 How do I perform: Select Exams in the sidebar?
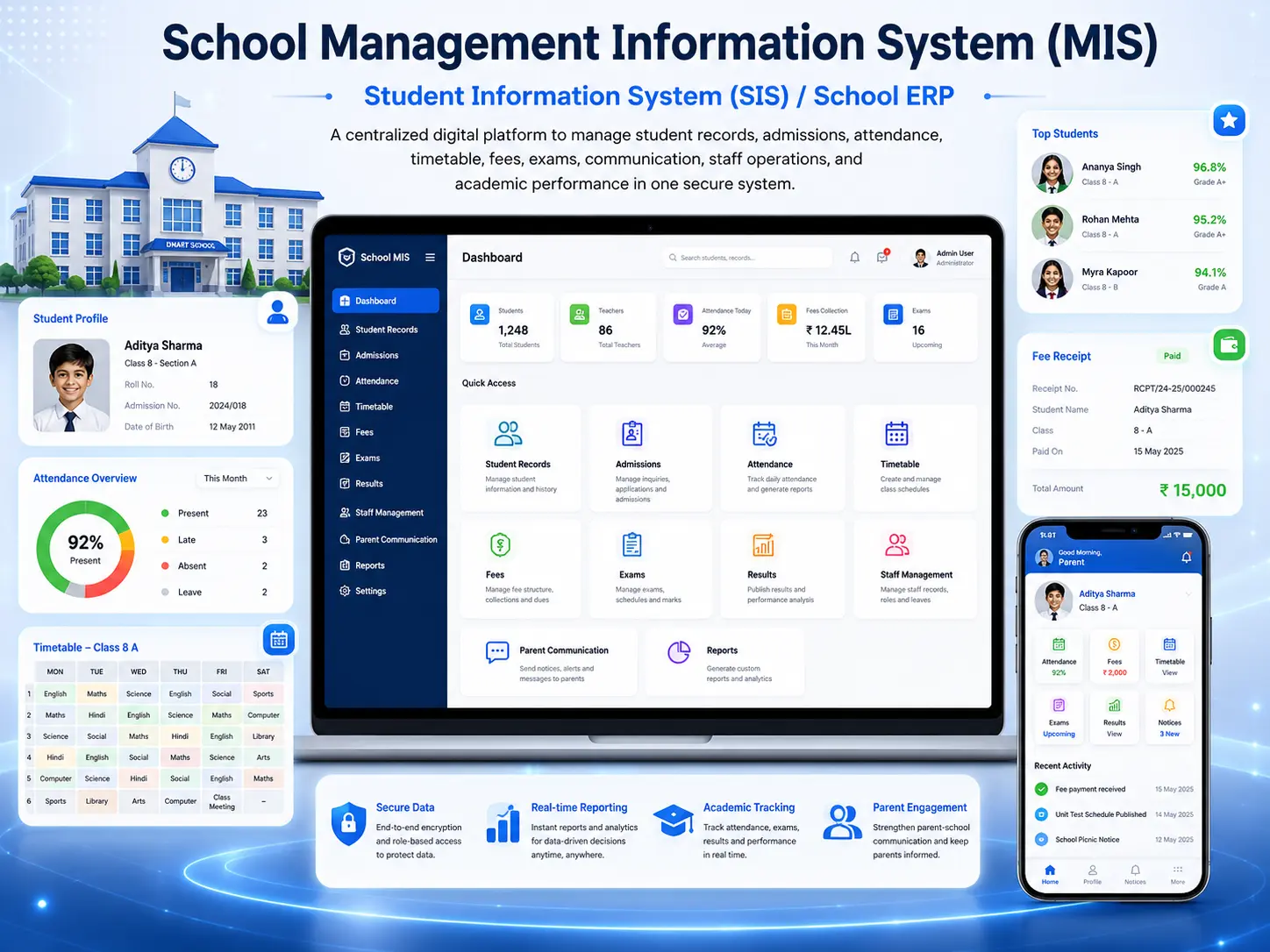click(x=386, y=458)
